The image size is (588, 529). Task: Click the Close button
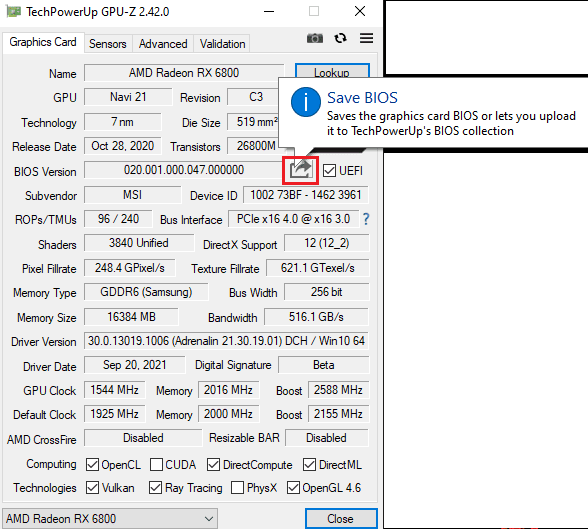click(340, 519)
